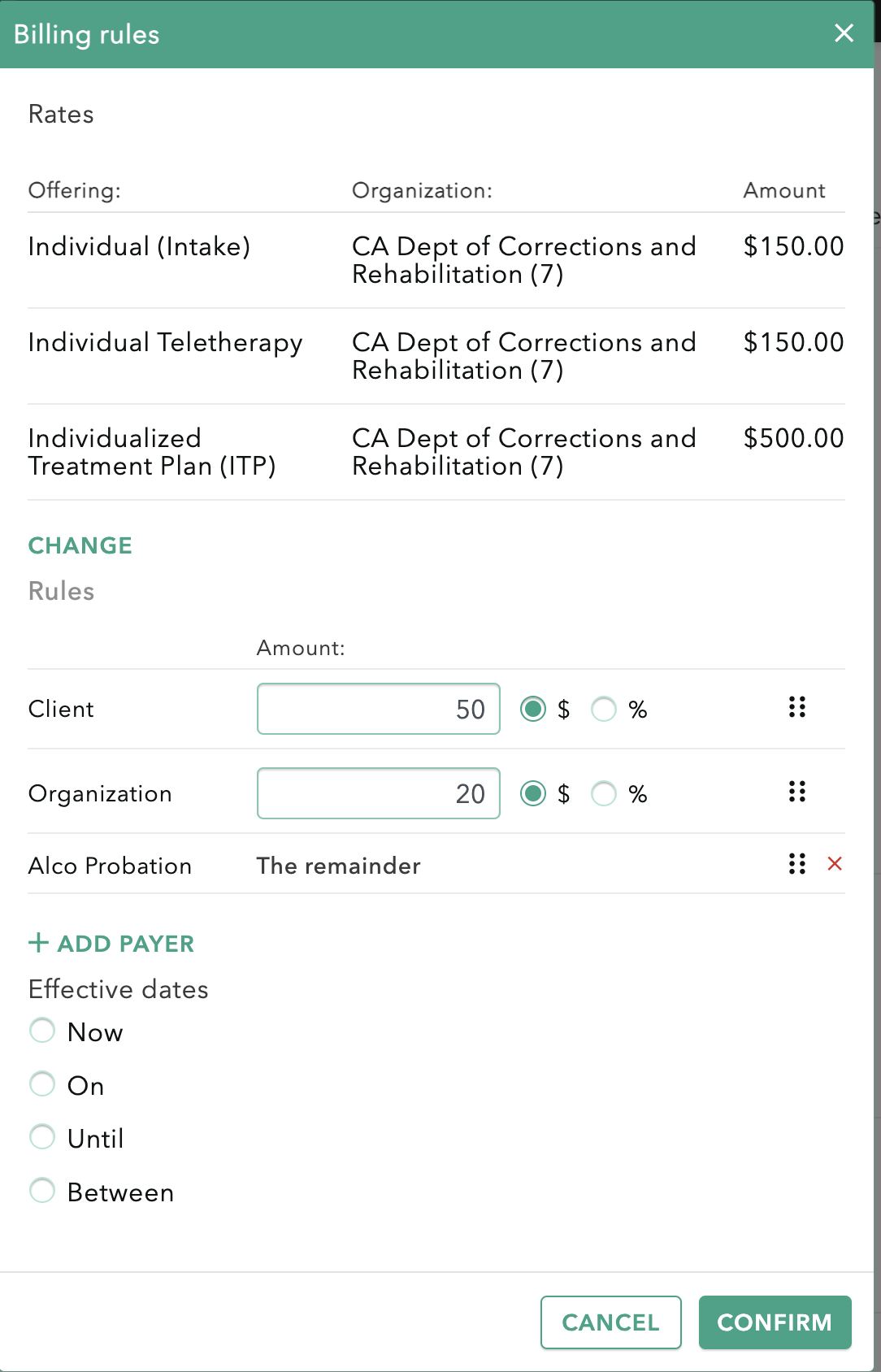
Task: Click the drag handle for Alco Probation row
Action: [x=796, y=864]
